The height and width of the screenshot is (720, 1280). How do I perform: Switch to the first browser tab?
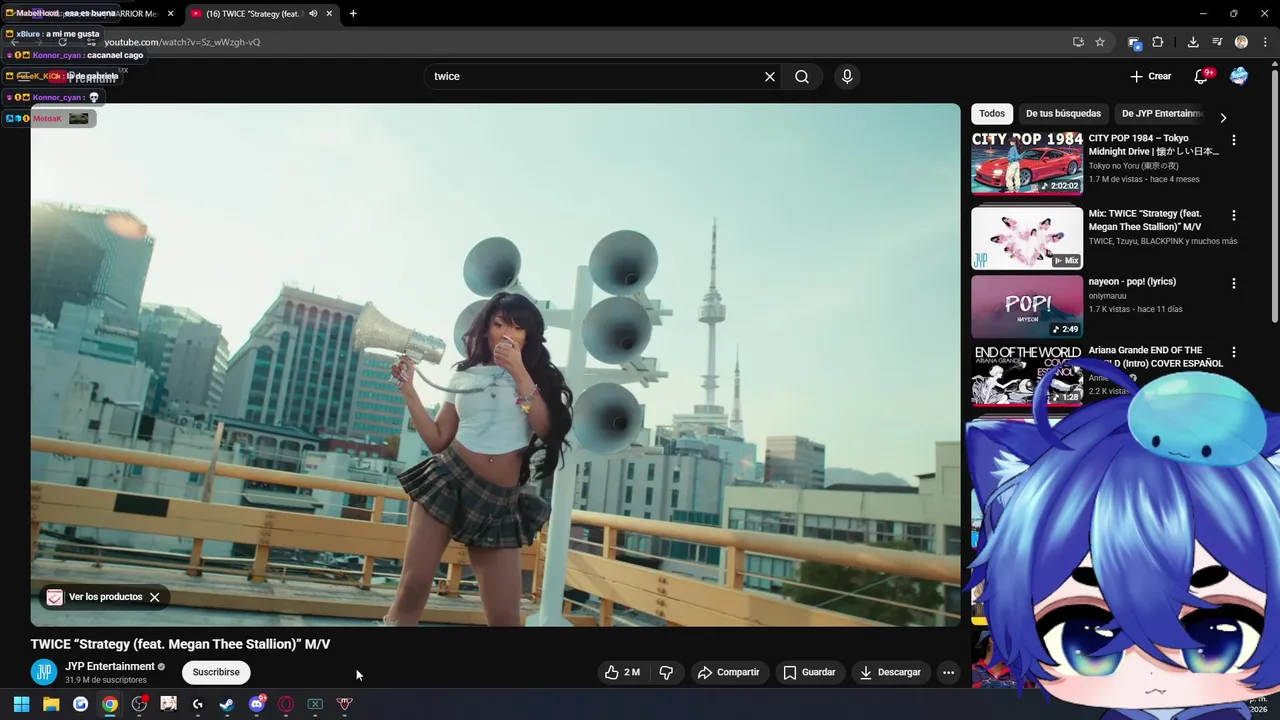click(90, 14)
